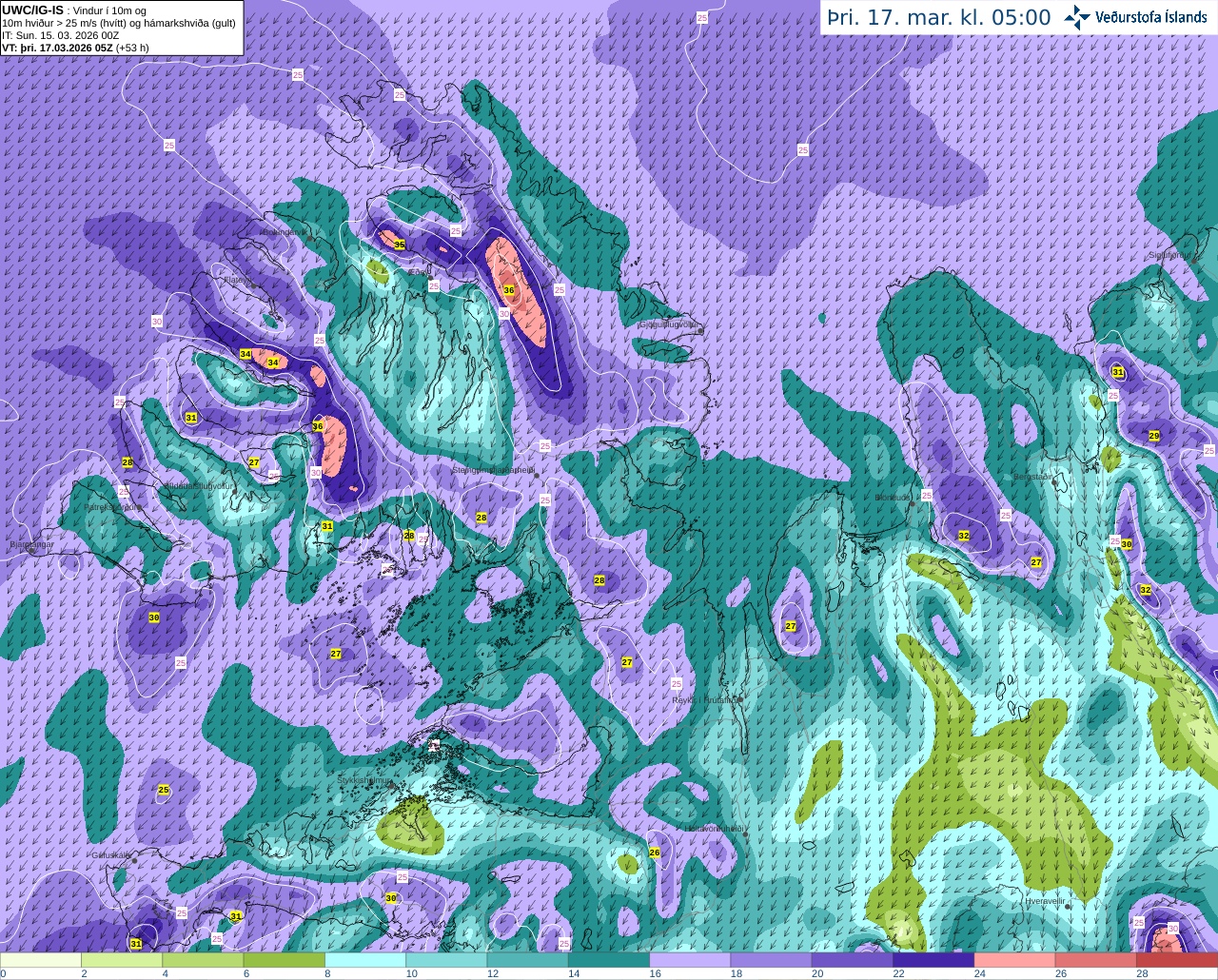Screen dimensions: 1218x980
Task: Click the Bíldudalsflugvöllur station label
Action: coord(199,485)
